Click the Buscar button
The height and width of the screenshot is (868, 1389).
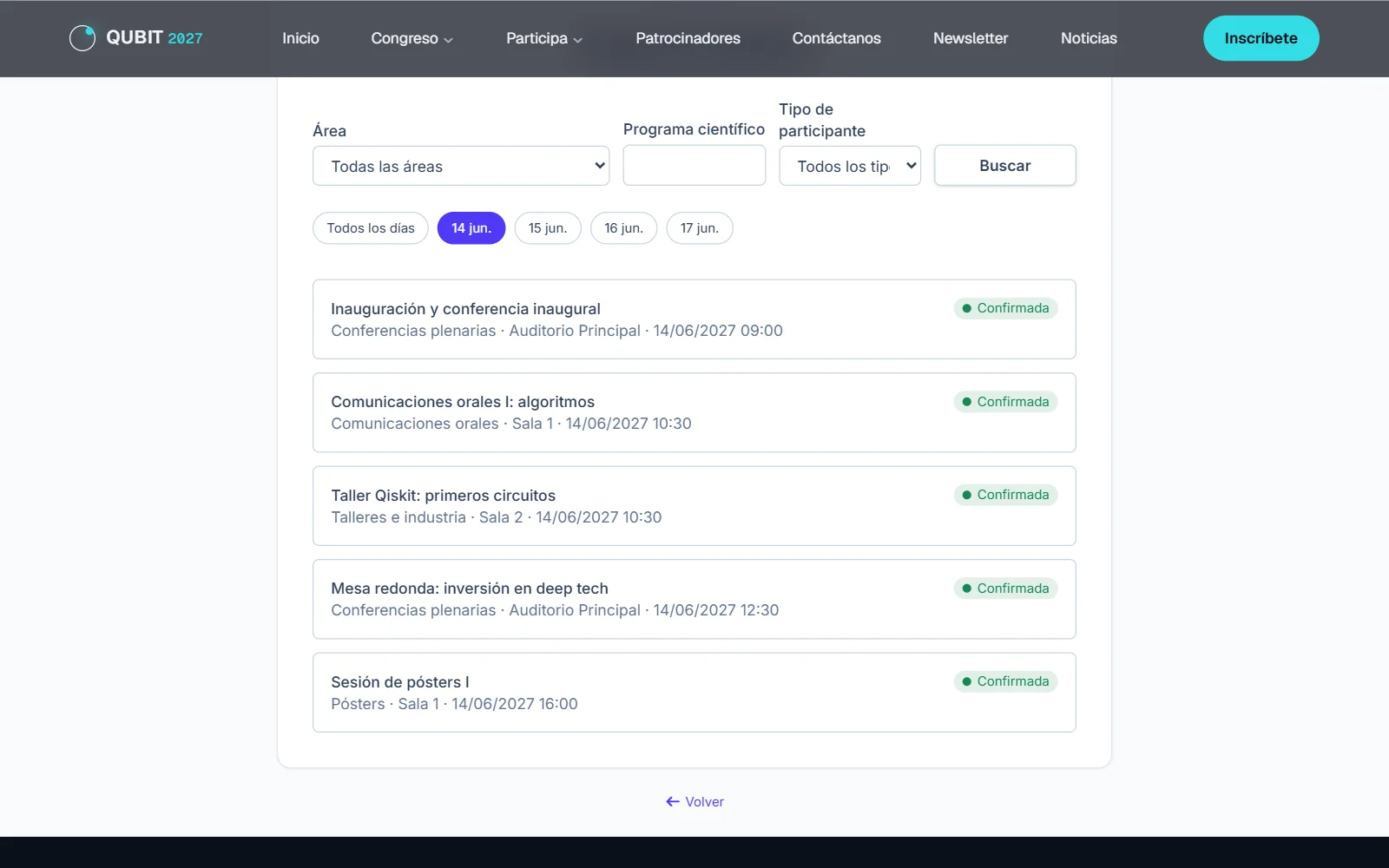click(x=1005, y=165)
